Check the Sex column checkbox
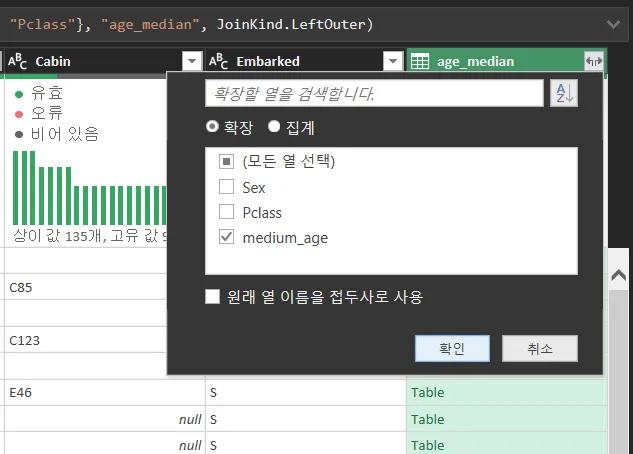Screen dimensions: 633x454 [x=226, y=187]
